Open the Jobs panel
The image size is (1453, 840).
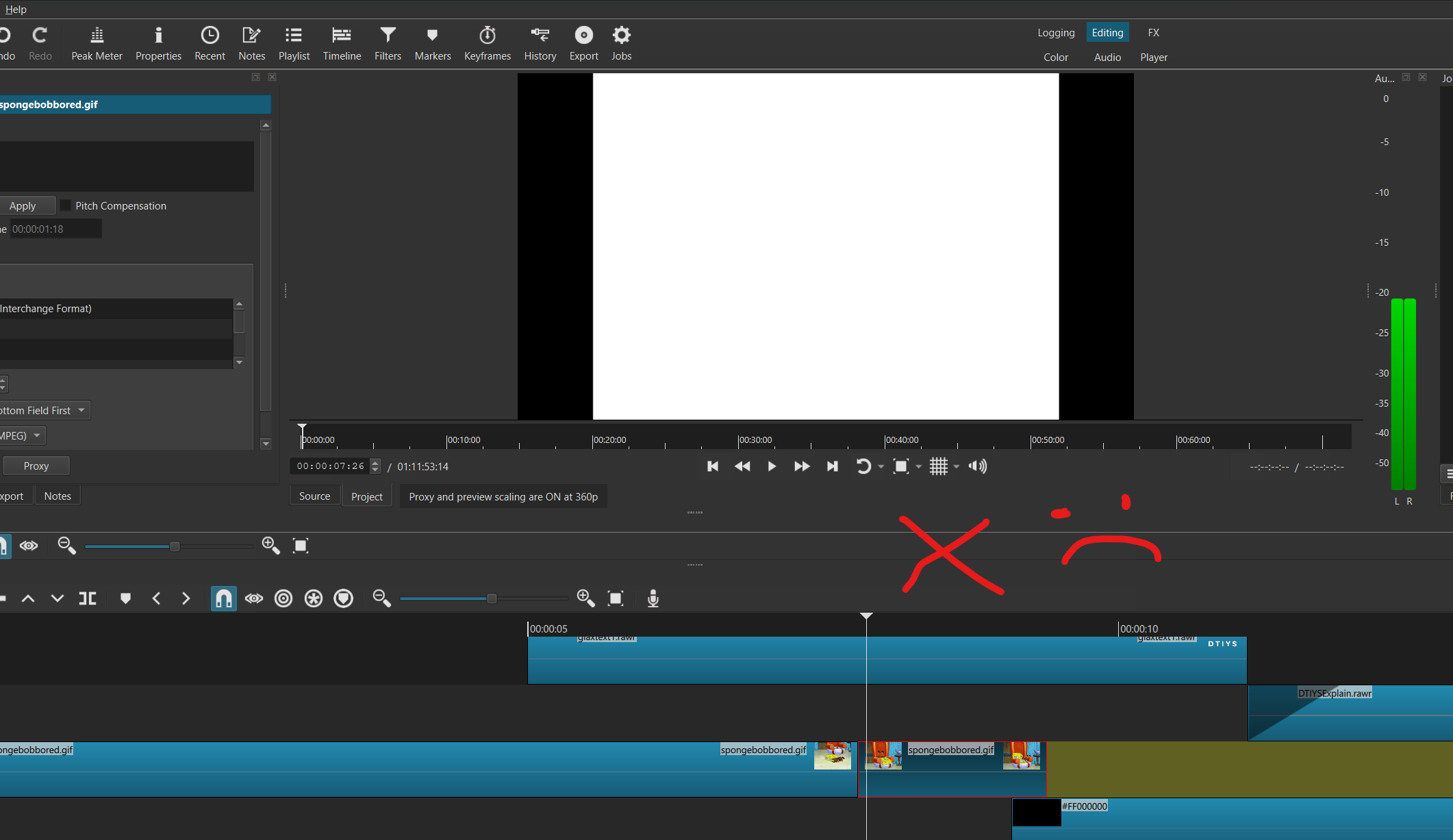tap(621, 42)
